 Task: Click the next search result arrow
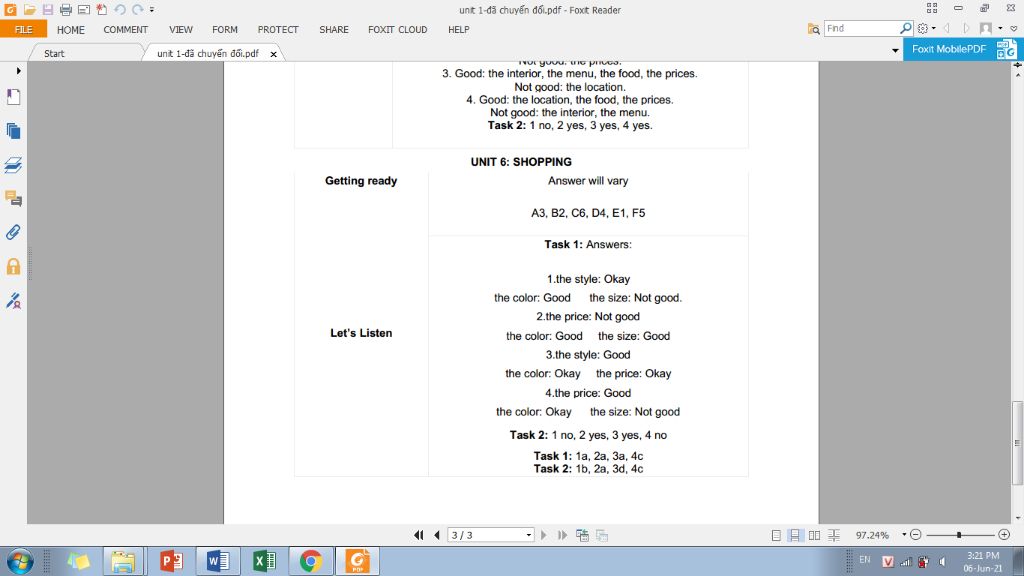(967, 29)
